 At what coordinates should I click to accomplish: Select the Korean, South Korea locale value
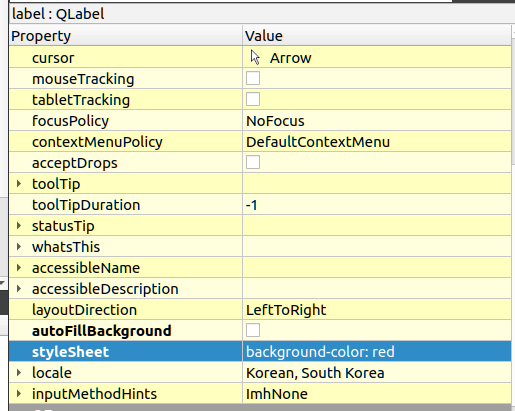315,373
